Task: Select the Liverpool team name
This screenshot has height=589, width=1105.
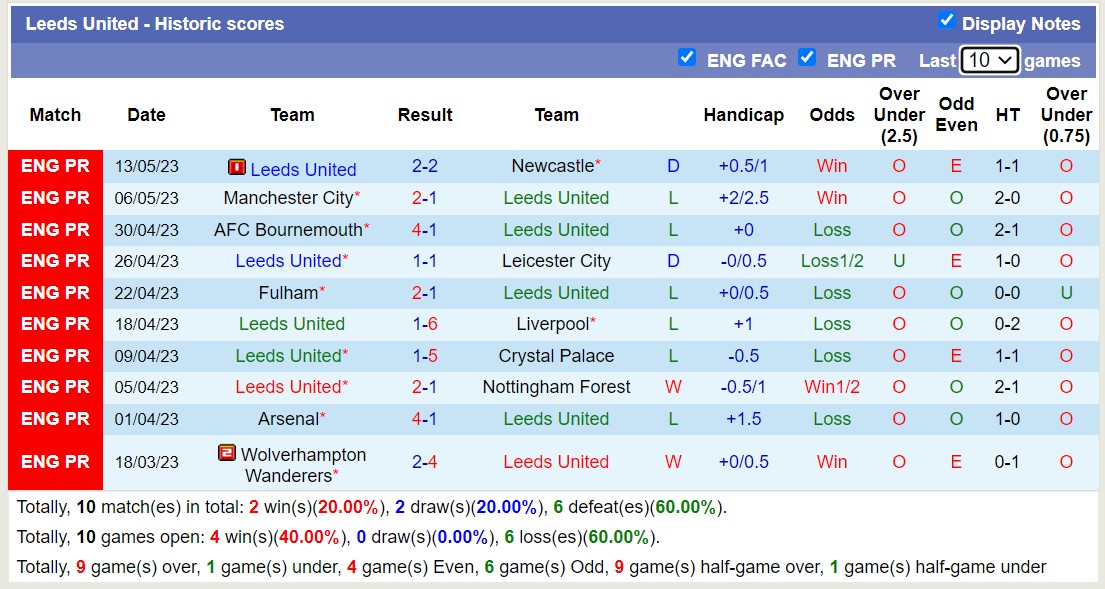Action: (x=552, y=324)
